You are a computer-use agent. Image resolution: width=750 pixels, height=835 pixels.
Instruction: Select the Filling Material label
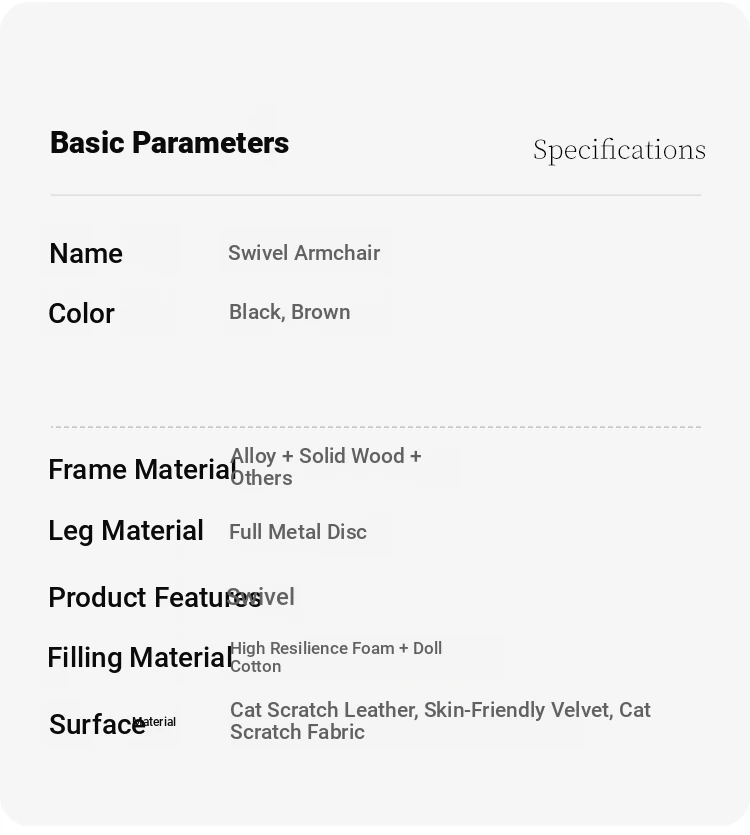(x=140, y=658)
